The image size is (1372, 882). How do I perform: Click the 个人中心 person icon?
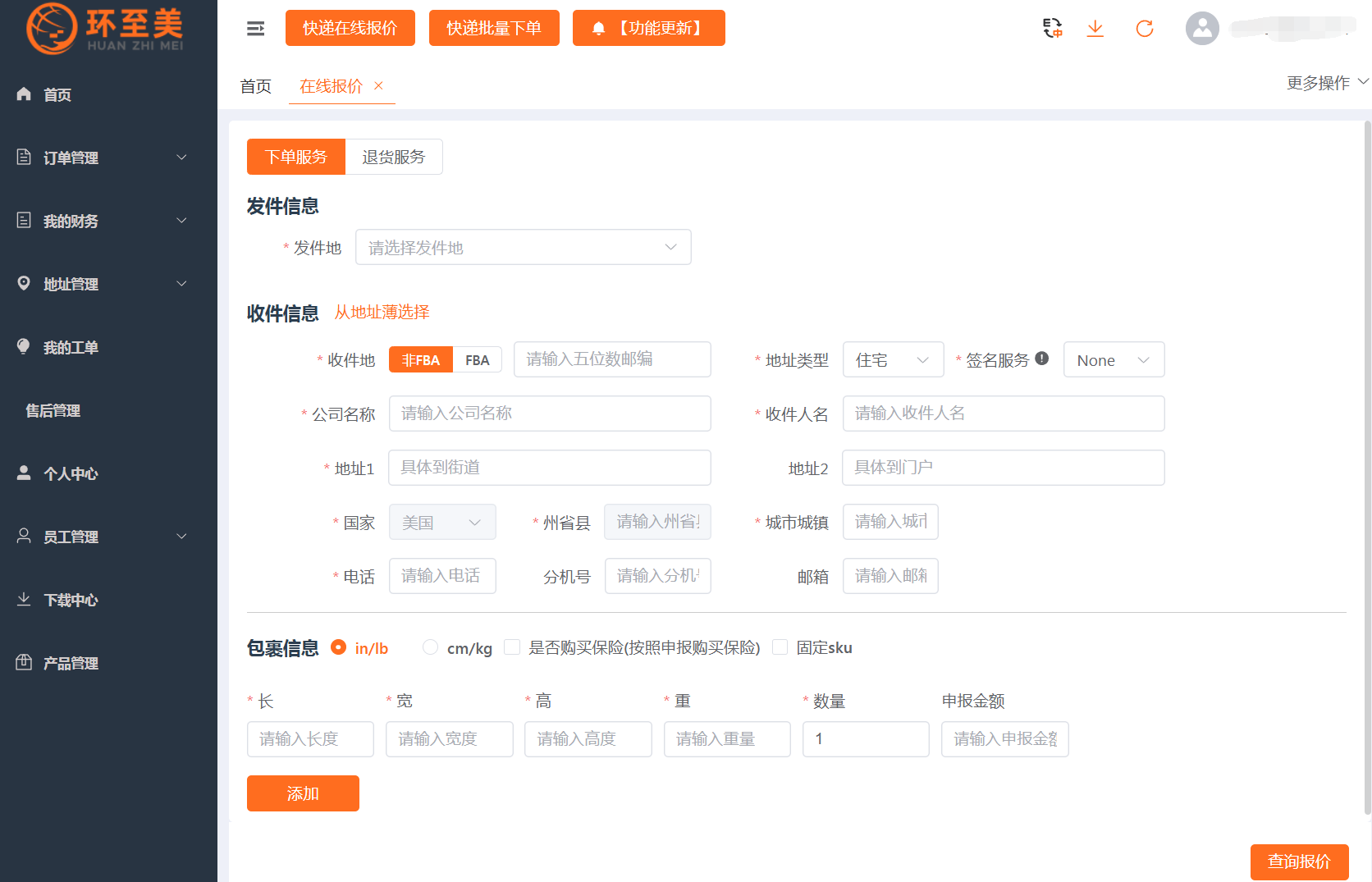point(24,473)
